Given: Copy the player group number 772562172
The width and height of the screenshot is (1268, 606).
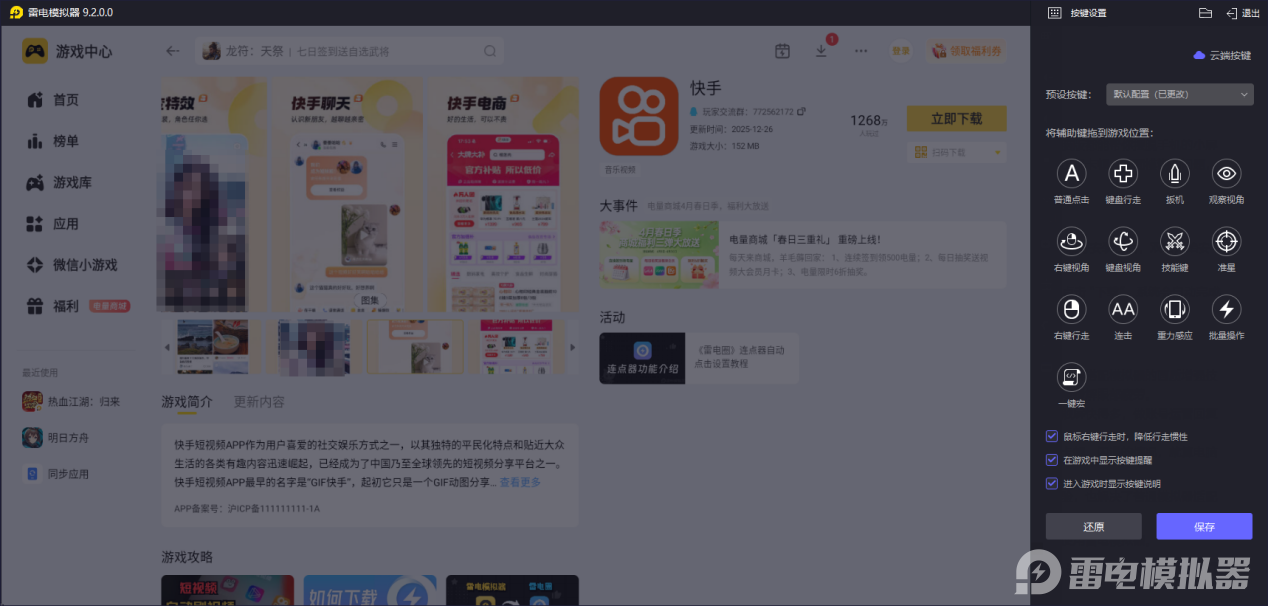Looking at the screenshot, I should click(x=802, y=111).
